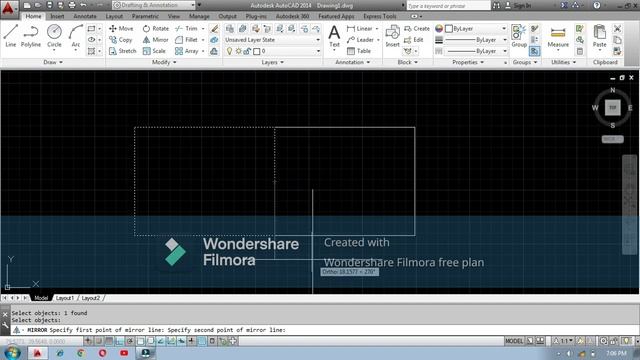The width and height of the screenshot is (640, 360).
Task: Expand the Block panel
Action: [408, 62]
